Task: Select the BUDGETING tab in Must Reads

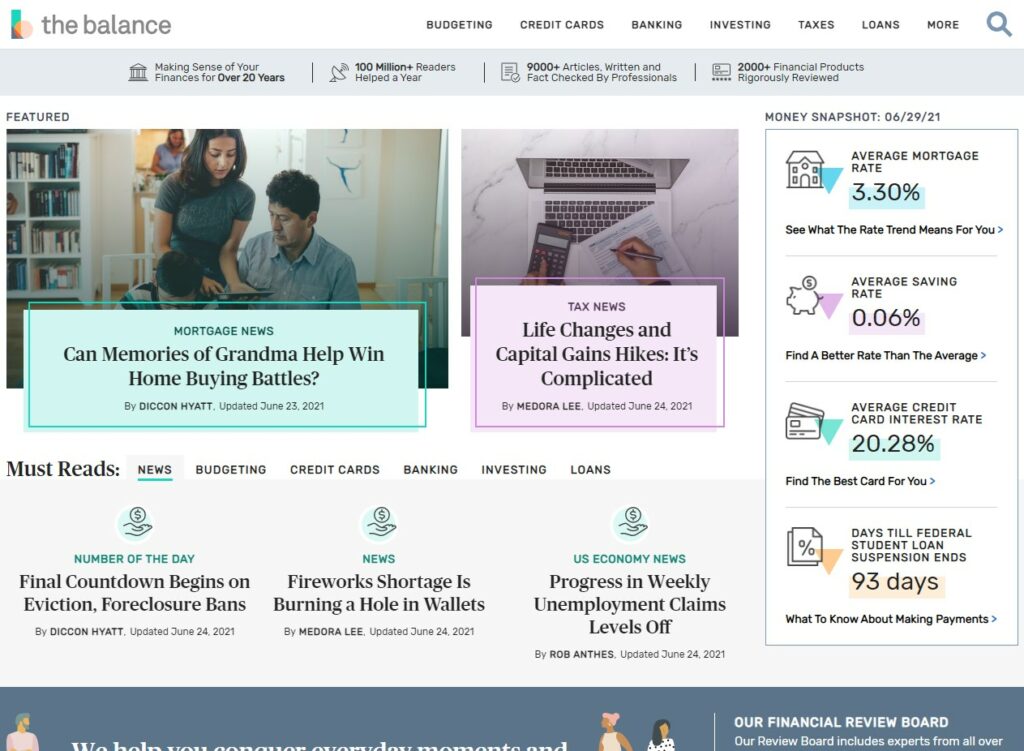Action: (x=231, y=470)
